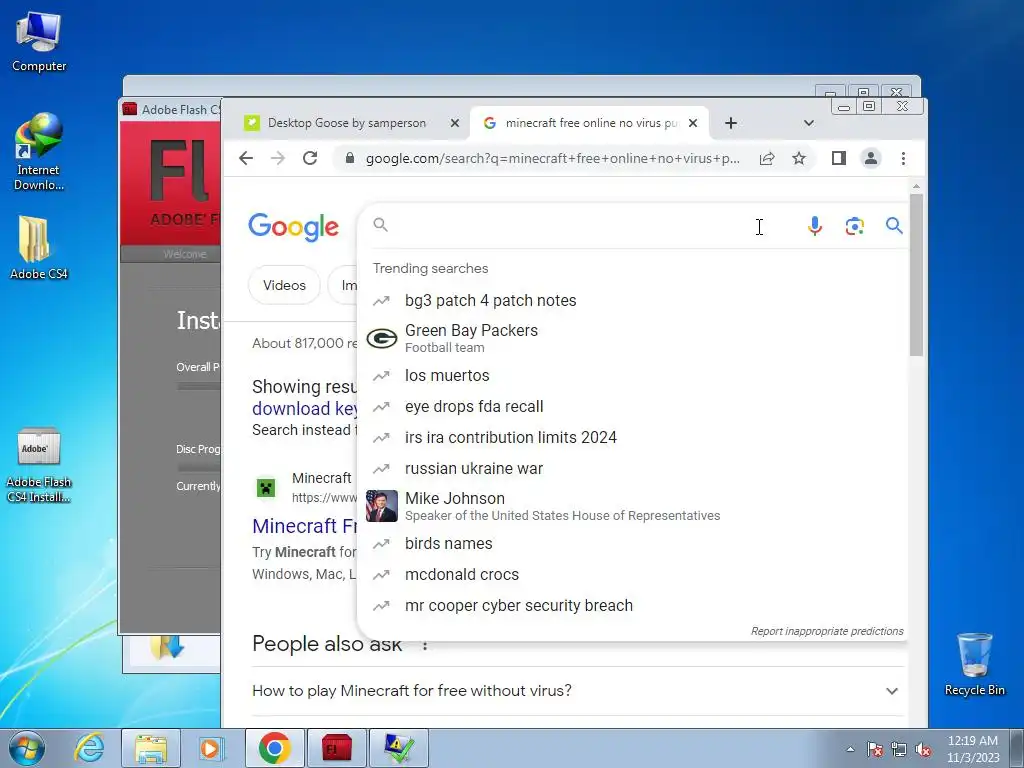
Task: Click the address bar URL
Action: pyautogui.click(x=552, y=159)
